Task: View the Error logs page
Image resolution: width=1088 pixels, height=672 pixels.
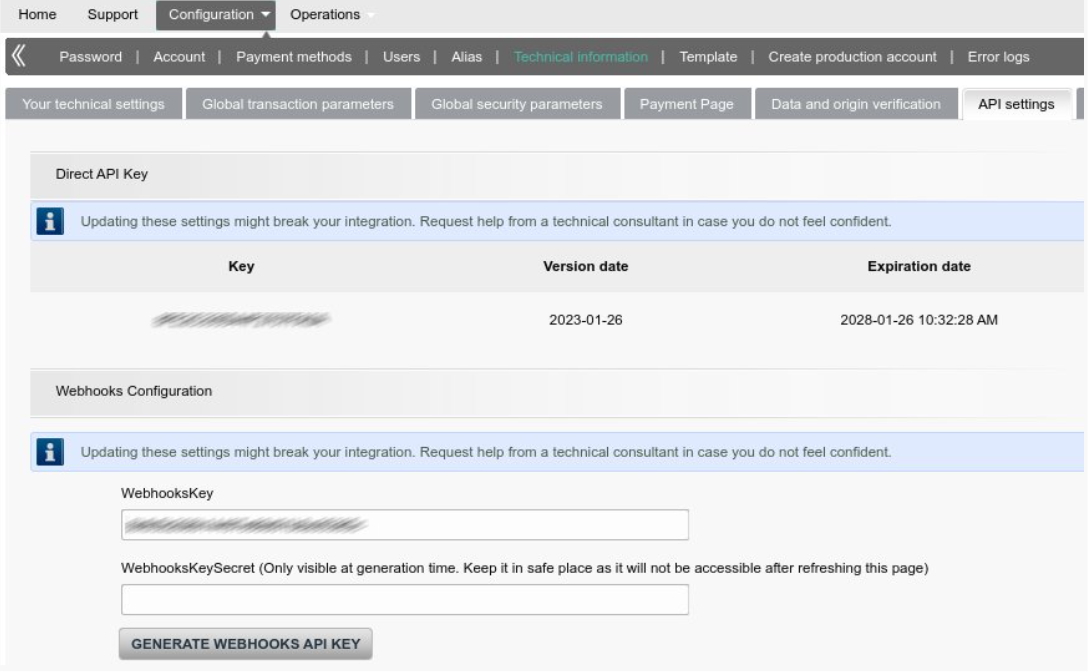Action: point(998,57)
